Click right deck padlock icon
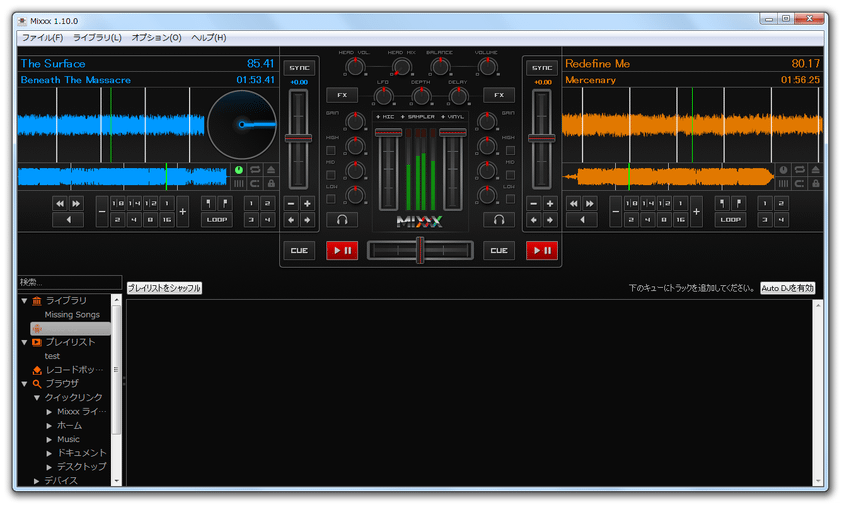The width and height of the screenshot is (844, 505). point(816,184)
